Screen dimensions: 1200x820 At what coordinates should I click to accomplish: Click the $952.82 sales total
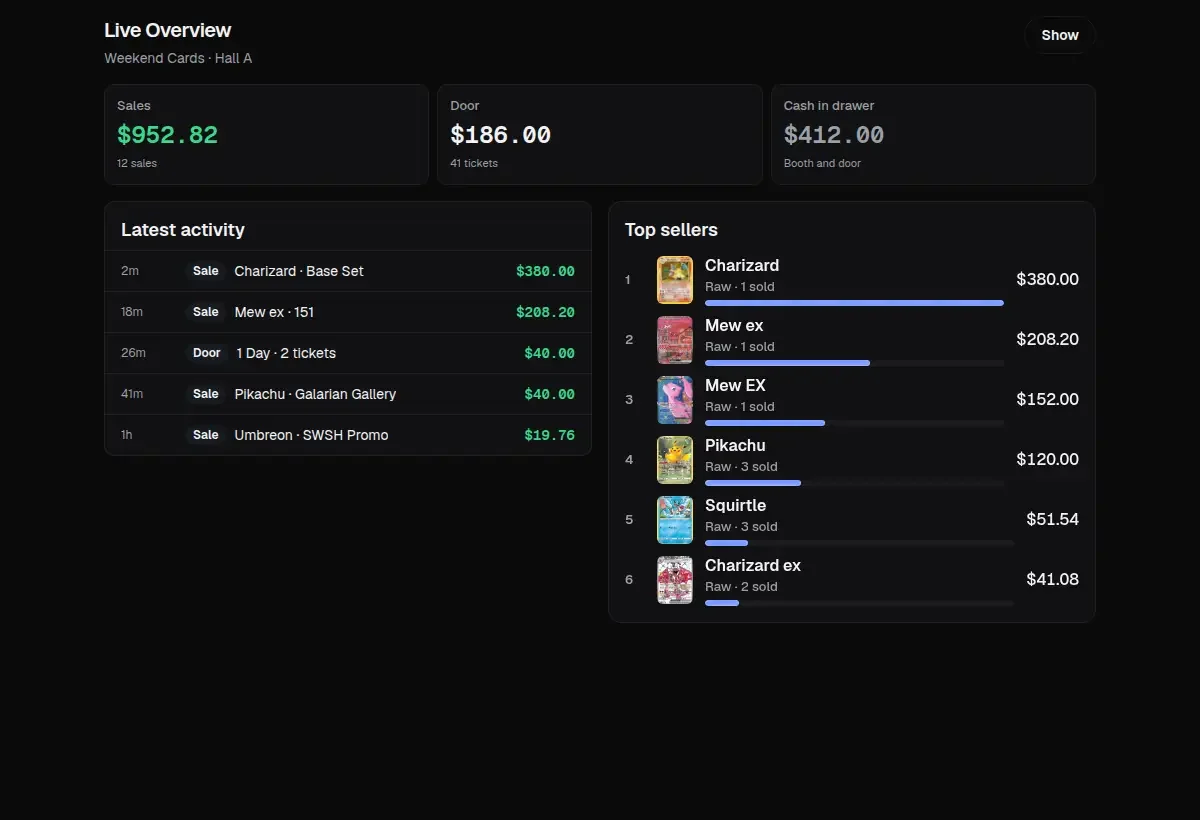click(167, 135)
